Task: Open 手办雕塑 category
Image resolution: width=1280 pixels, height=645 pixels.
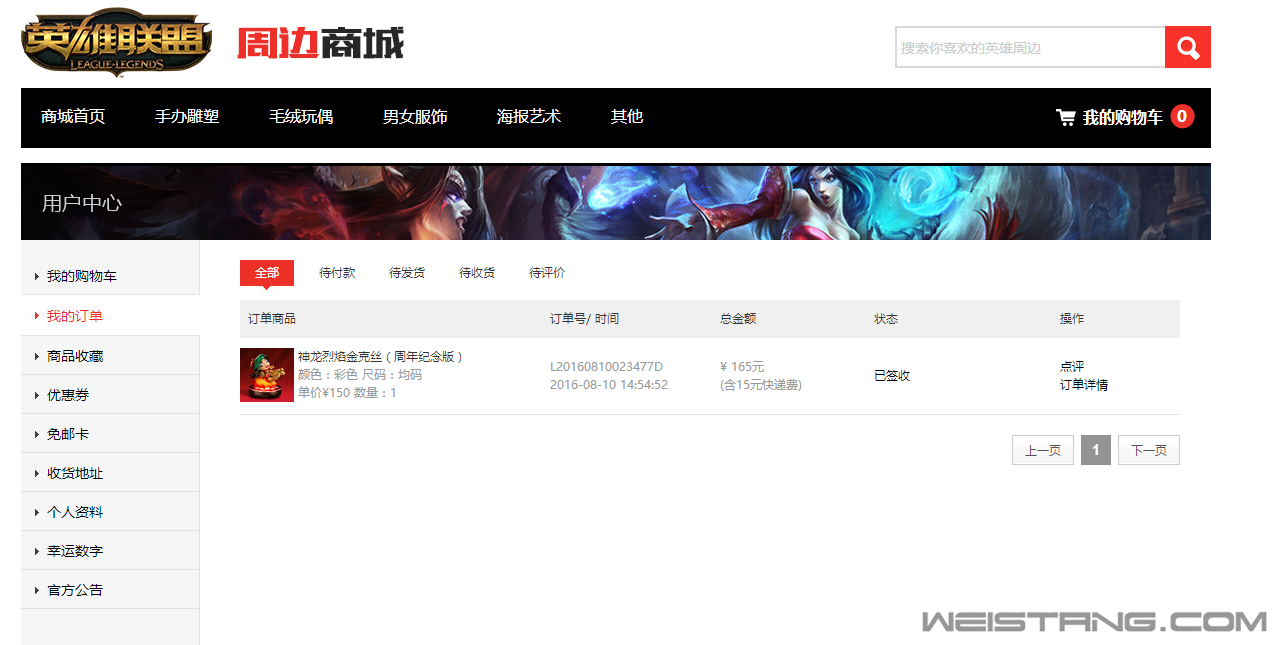Action: click(x=187, y=117)
